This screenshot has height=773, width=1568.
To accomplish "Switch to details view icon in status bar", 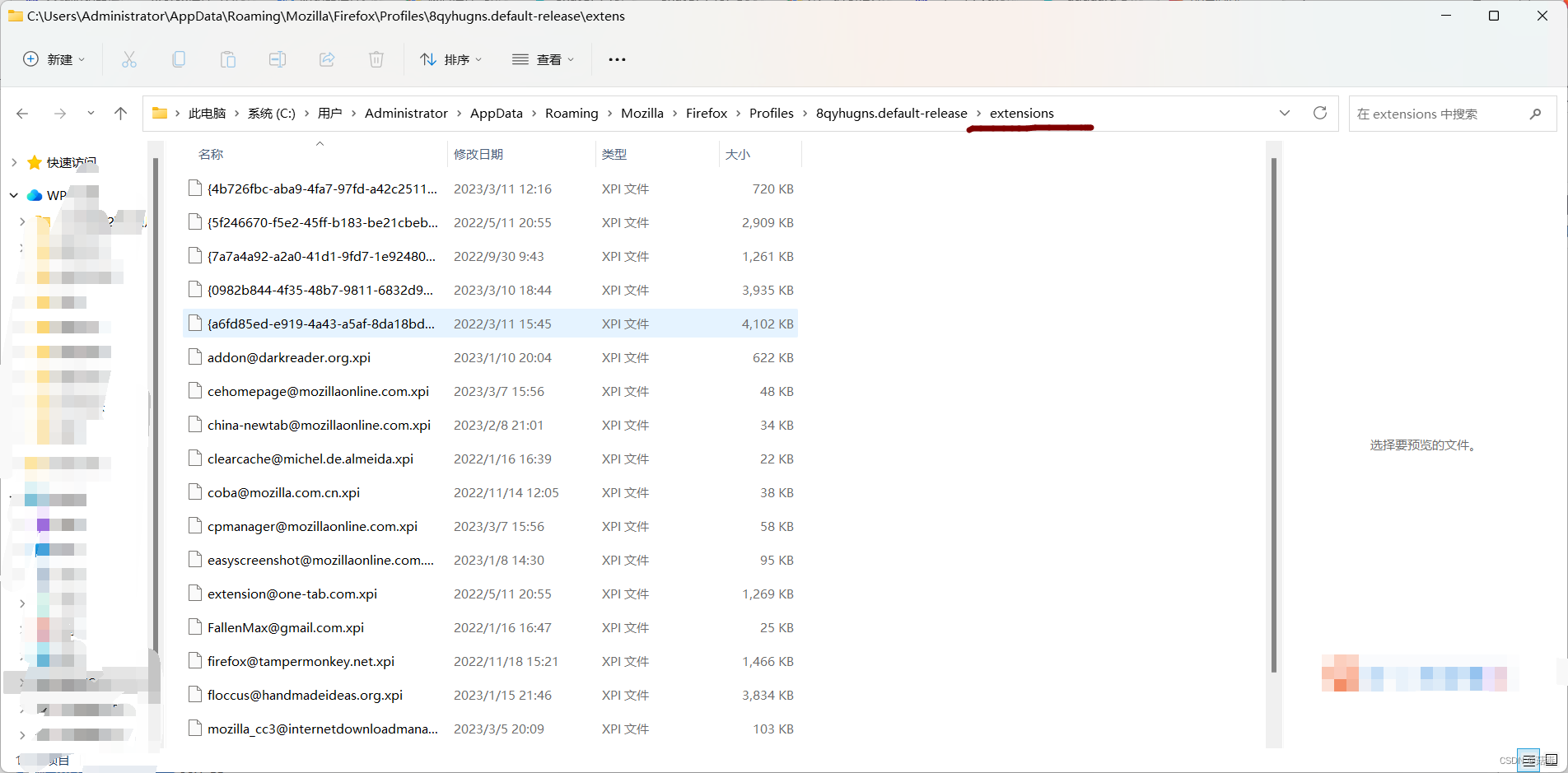I will click(1529, 760).
